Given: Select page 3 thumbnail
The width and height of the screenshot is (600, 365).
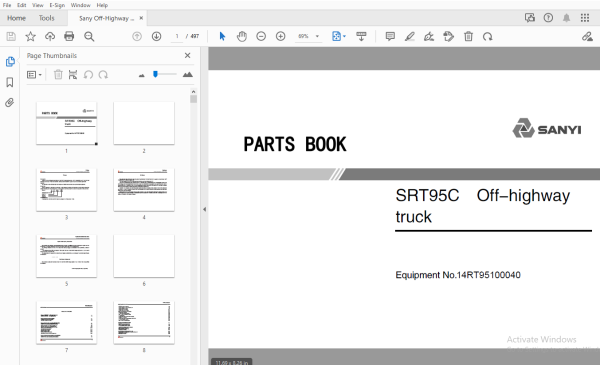Looking at the screenshot, I should [67, 190].
